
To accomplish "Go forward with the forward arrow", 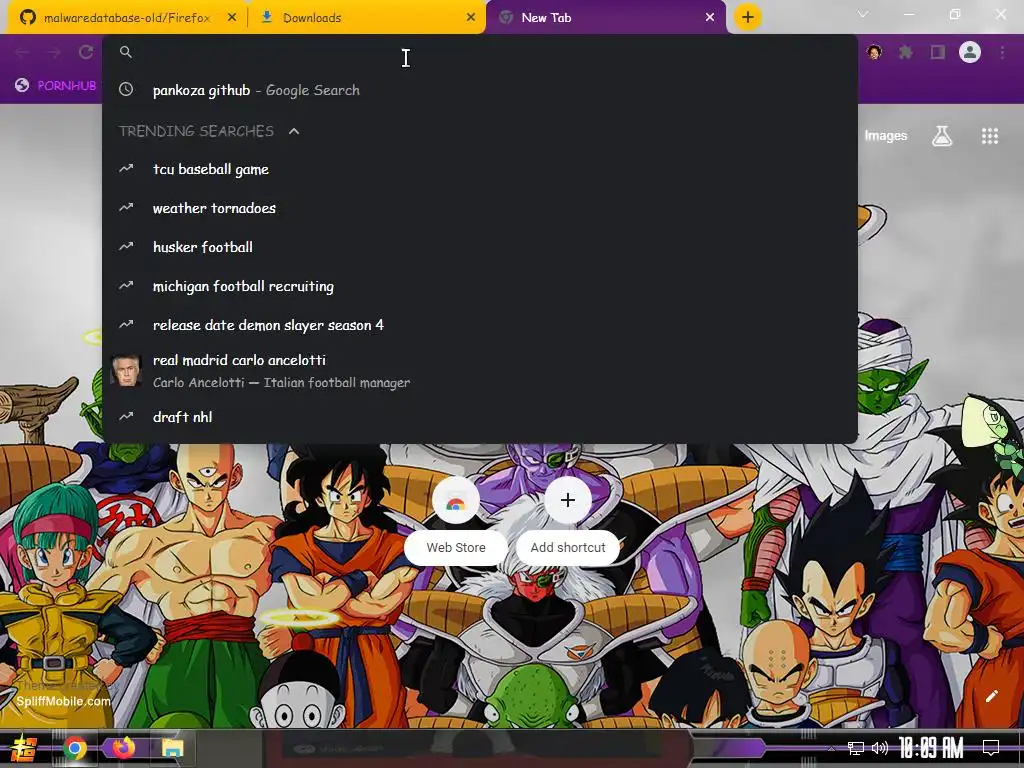I will tap(54, 52).
